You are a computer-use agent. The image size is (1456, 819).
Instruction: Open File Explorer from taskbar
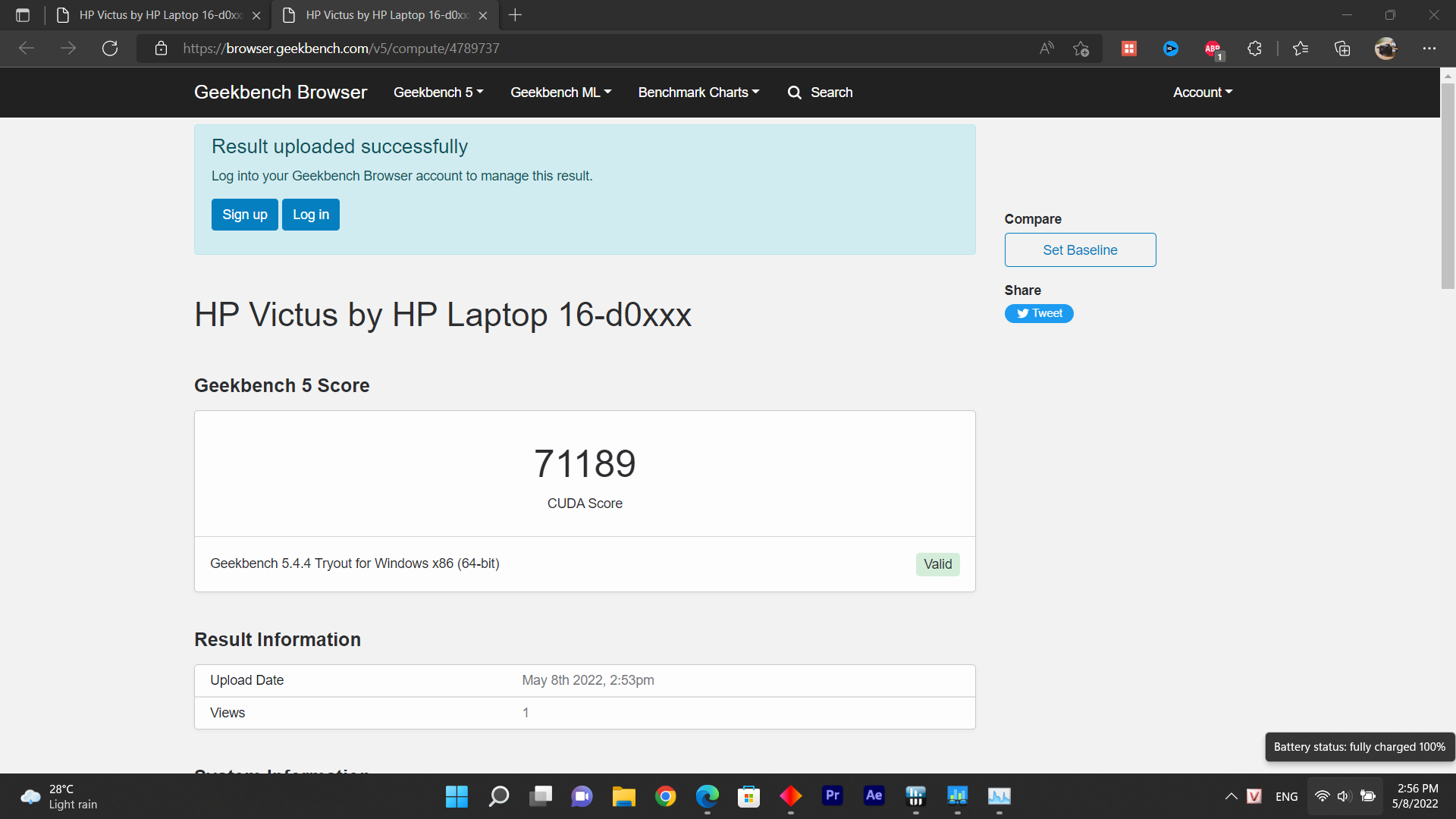point(624,796)
